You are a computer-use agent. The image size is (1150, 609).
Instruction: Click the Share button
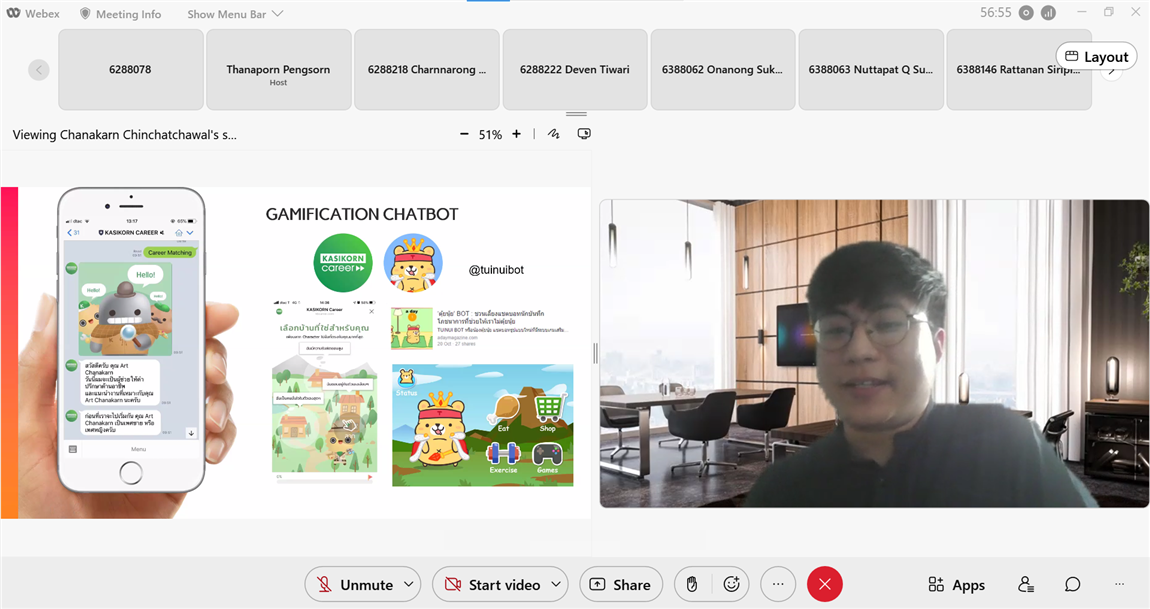(620, 584)
